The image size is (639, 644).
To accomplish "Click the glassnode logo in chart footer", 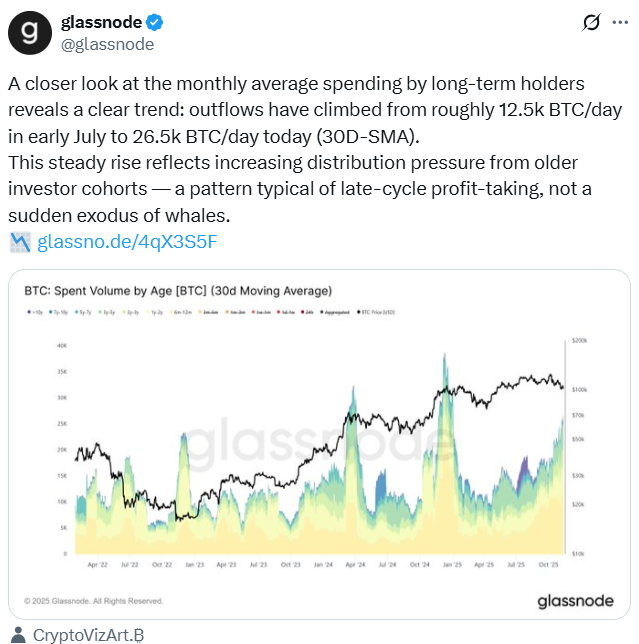I will pos(568,600).
